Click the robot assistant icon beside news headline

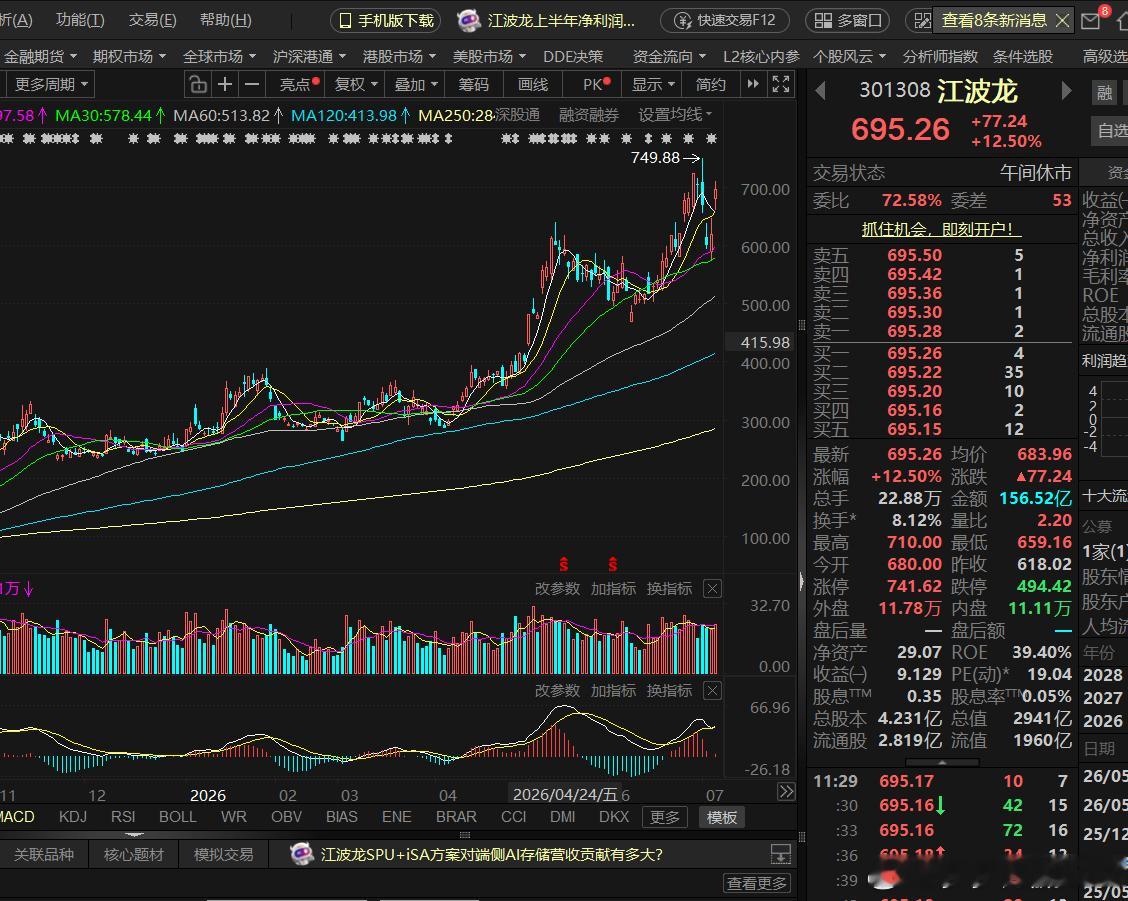[468, 20]
